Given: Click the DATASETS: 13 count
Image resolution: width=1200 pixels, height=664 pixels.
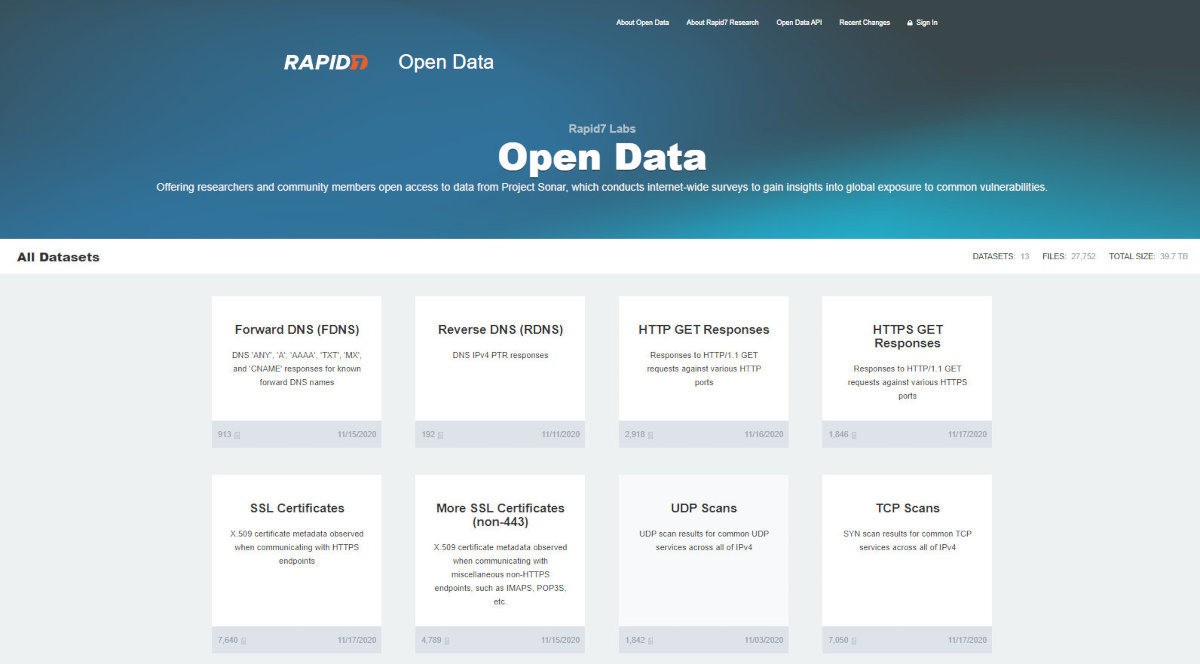Looking at the screenshot, I should [1001, 257].
